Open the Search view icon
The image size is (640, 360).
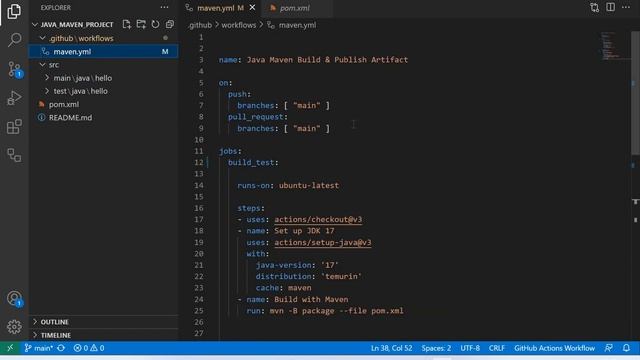coord(14,40)
